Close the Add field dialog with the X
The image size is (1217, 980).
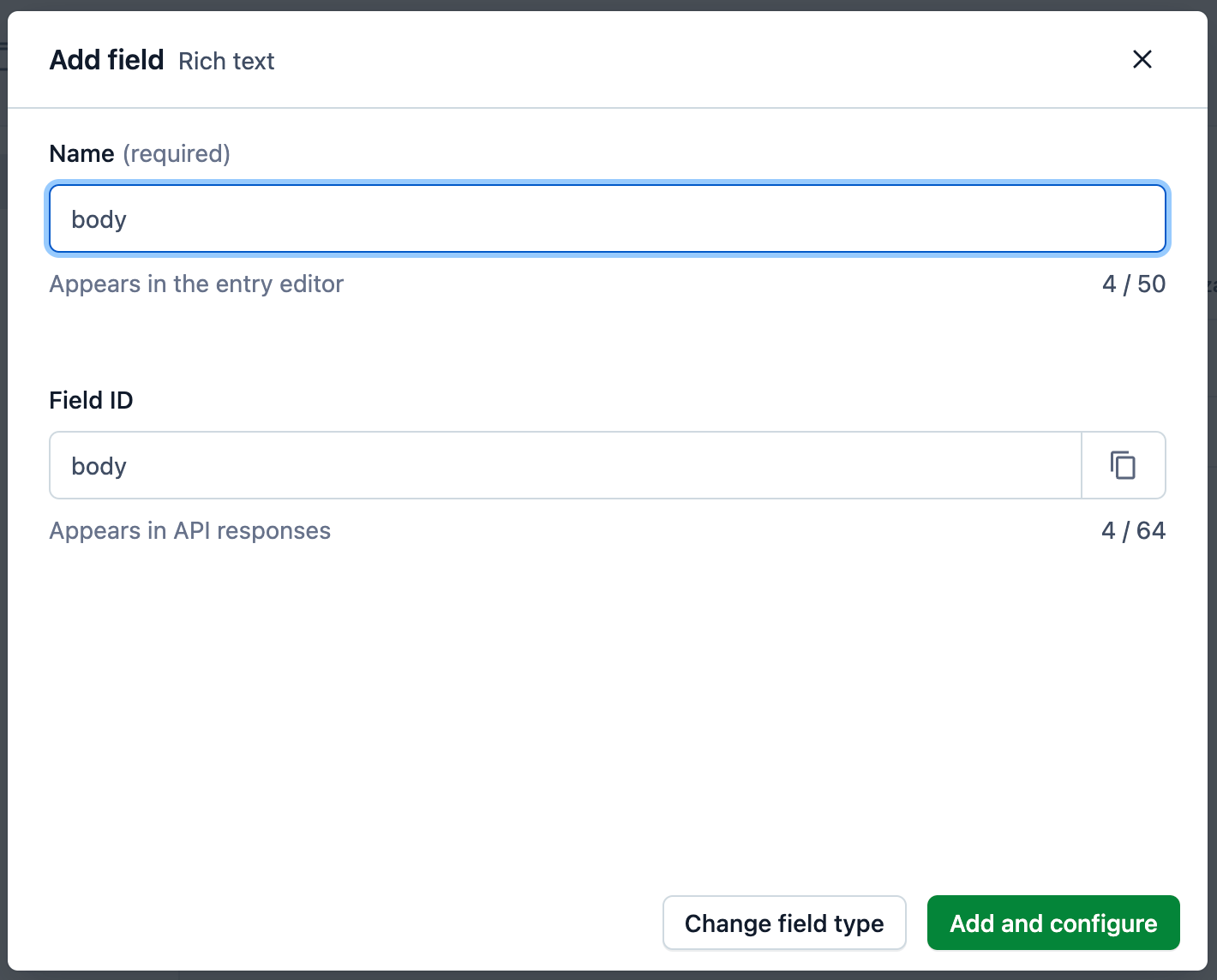pos(1142,60)
